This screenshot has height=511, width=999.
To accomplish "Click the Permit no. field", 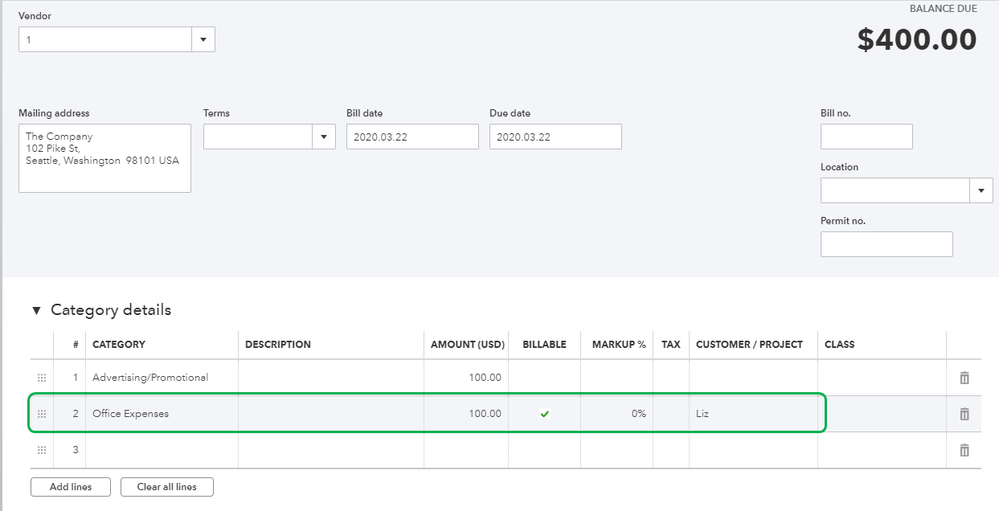I will click(886, 244).
